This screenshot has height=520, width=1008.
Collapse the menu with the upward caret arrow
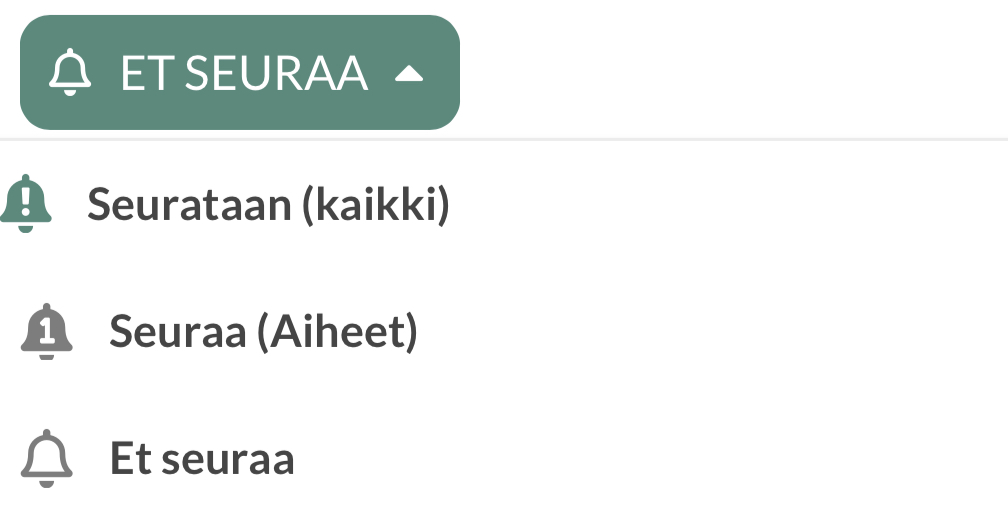coord(410,74)
